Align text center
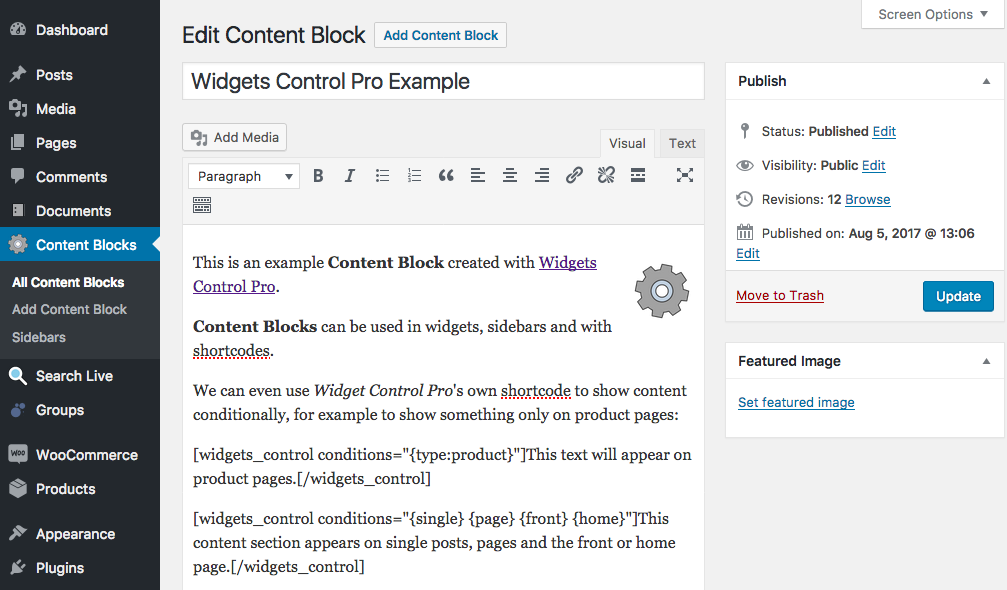This screenshot has height=590, width=1007. [510, 175]
